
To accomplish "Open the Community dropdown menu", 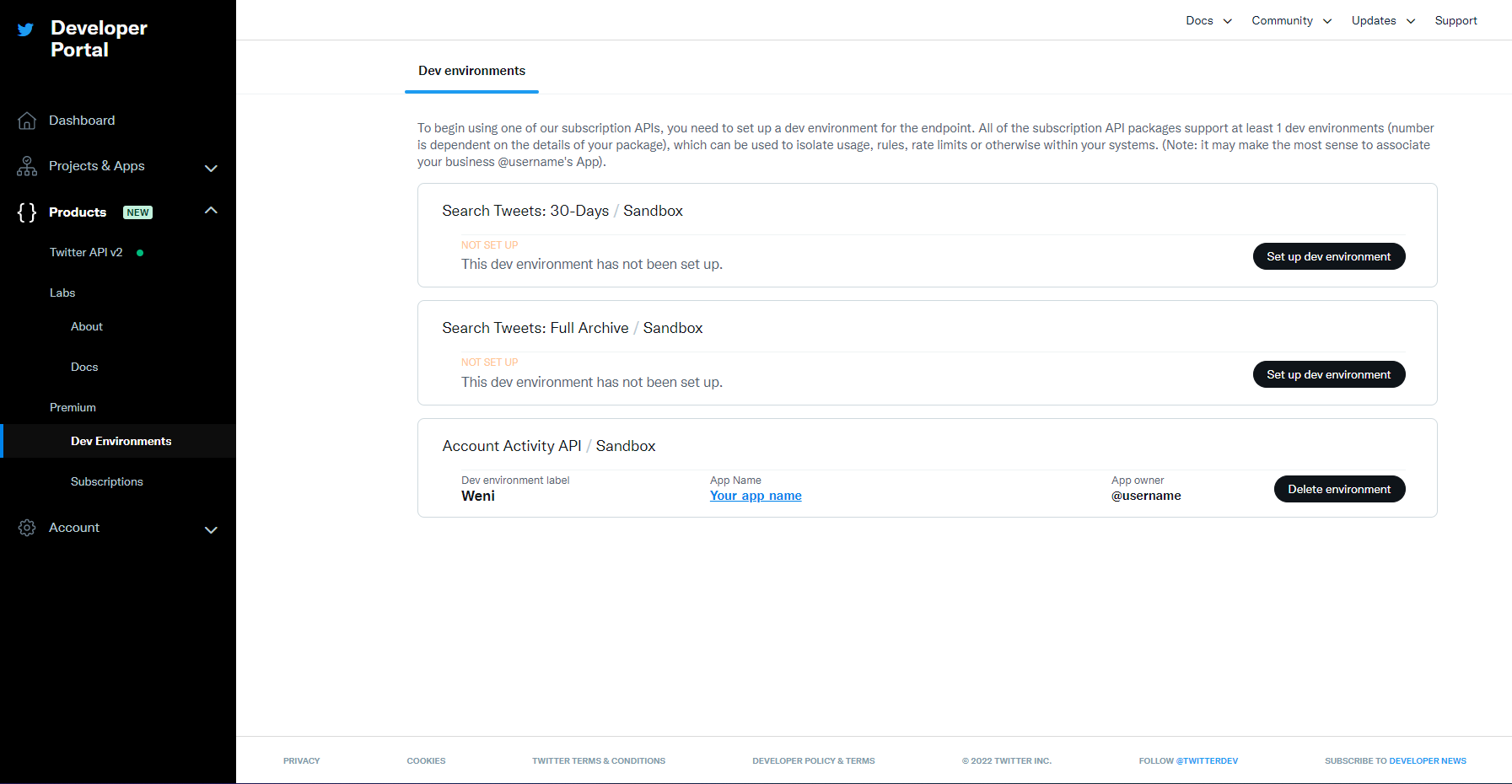I will coord(1291,20).
